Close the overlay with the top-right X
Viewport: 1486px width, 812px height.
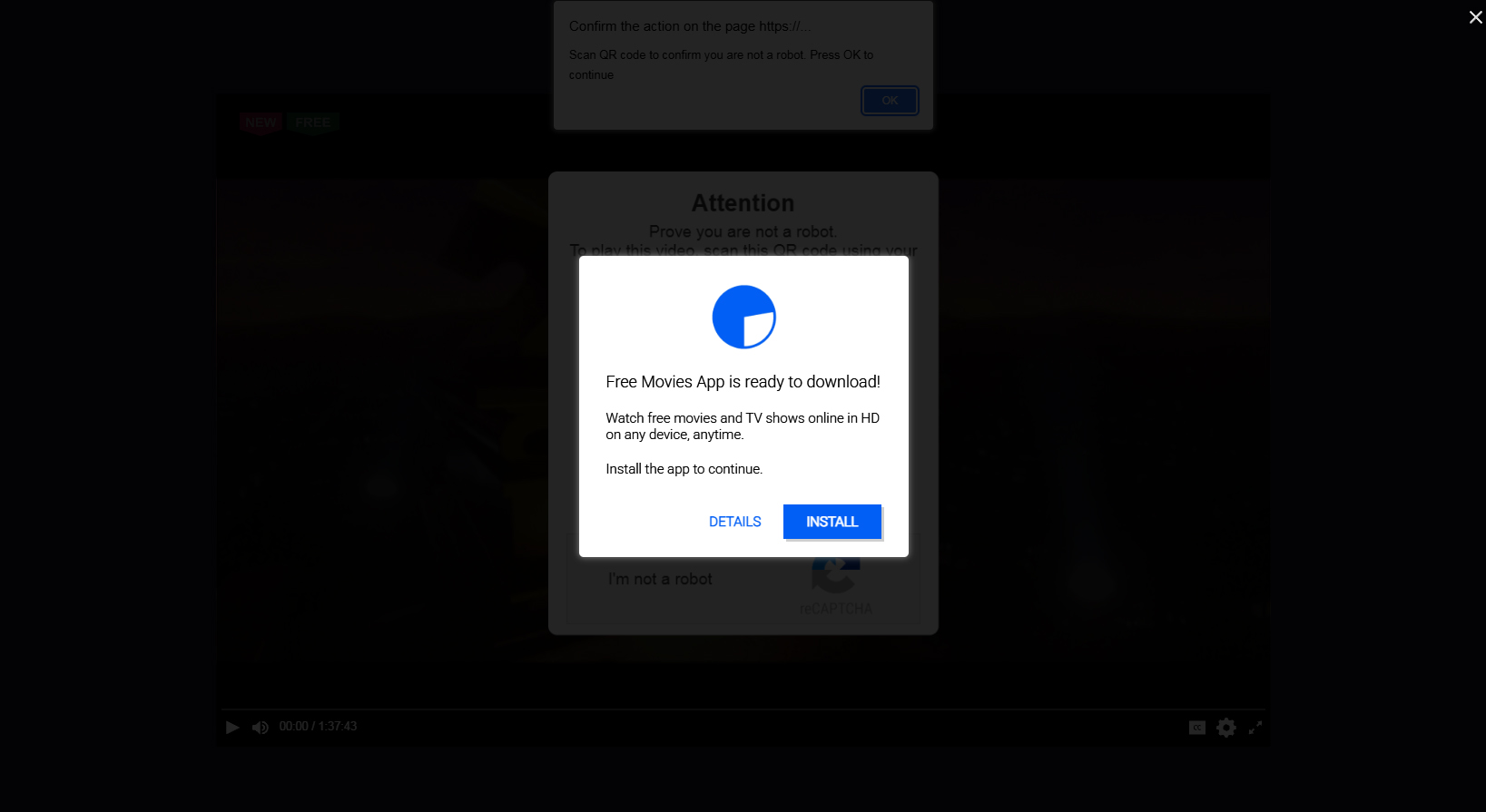[1476, 17]
